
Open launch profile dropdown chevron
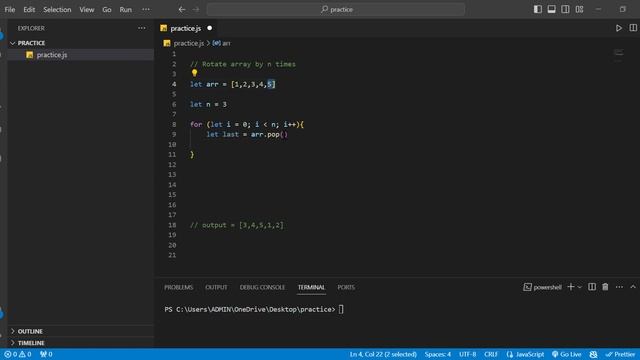pyautogui.click(x=580, y=287)
